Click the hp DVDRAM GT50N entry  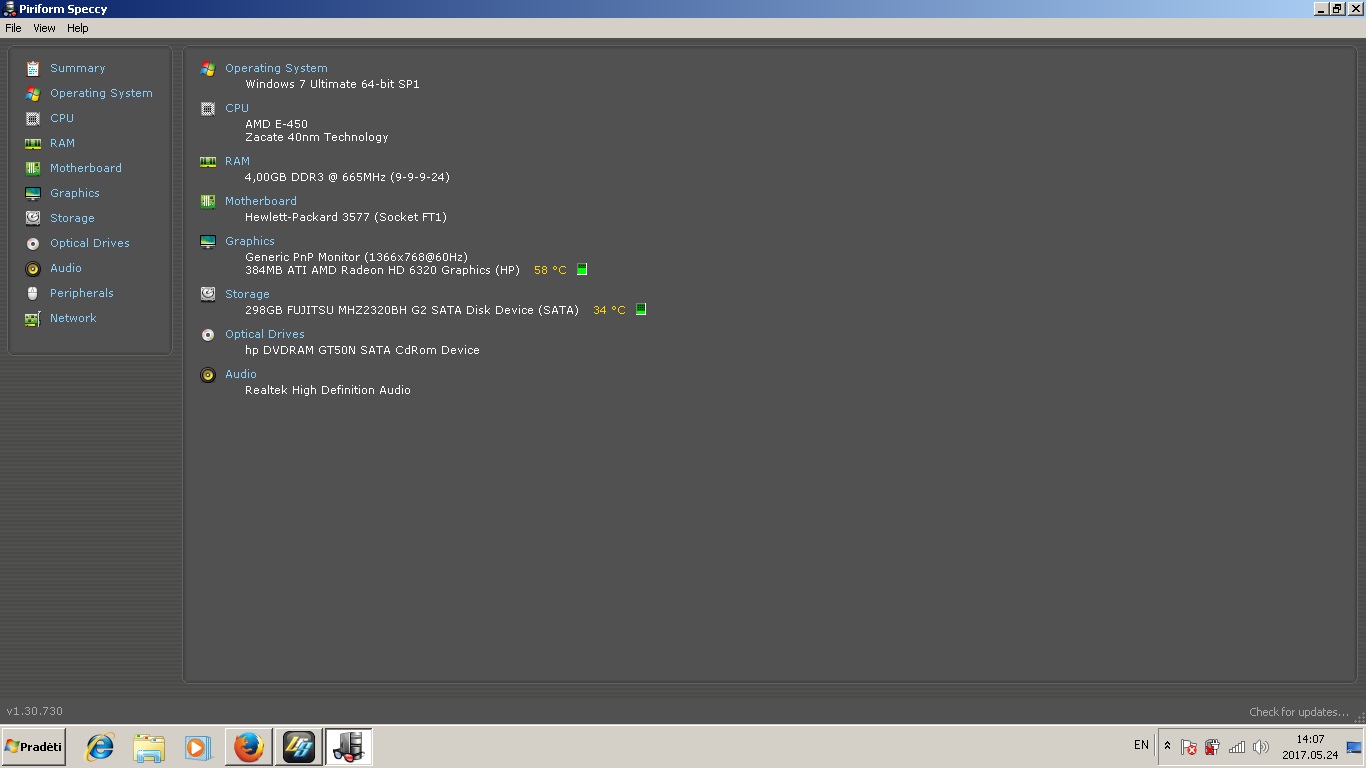pyautogui.click(x=362, y=350)
